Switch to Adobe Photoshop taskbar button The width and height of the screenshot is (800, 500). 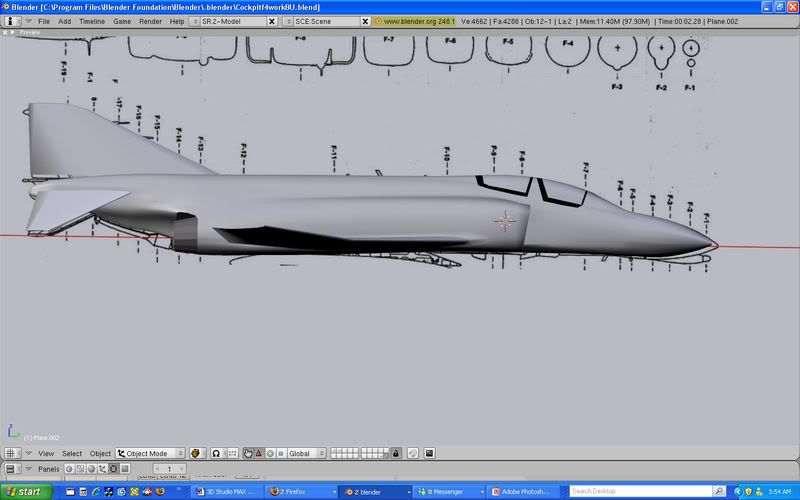click(x=522, y=492)
